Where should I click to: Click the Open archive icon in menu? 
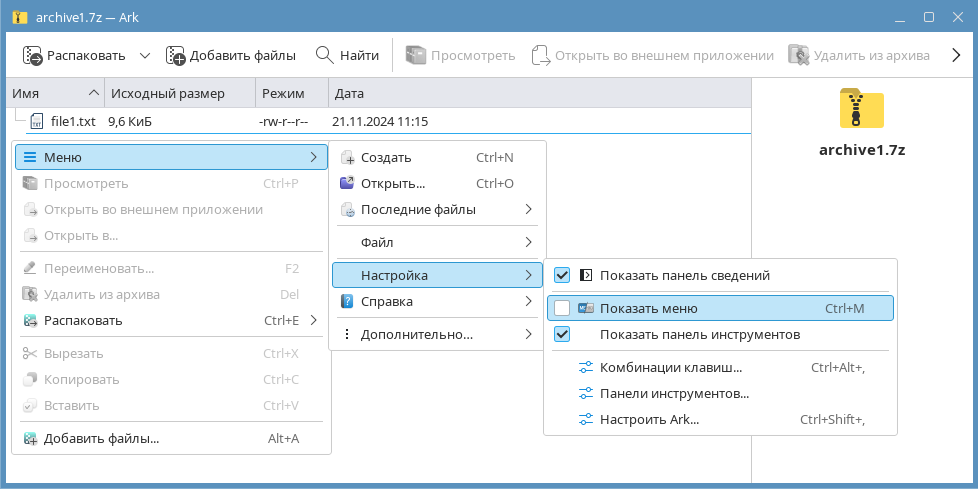pyautogui.click(x=348, y=184)
